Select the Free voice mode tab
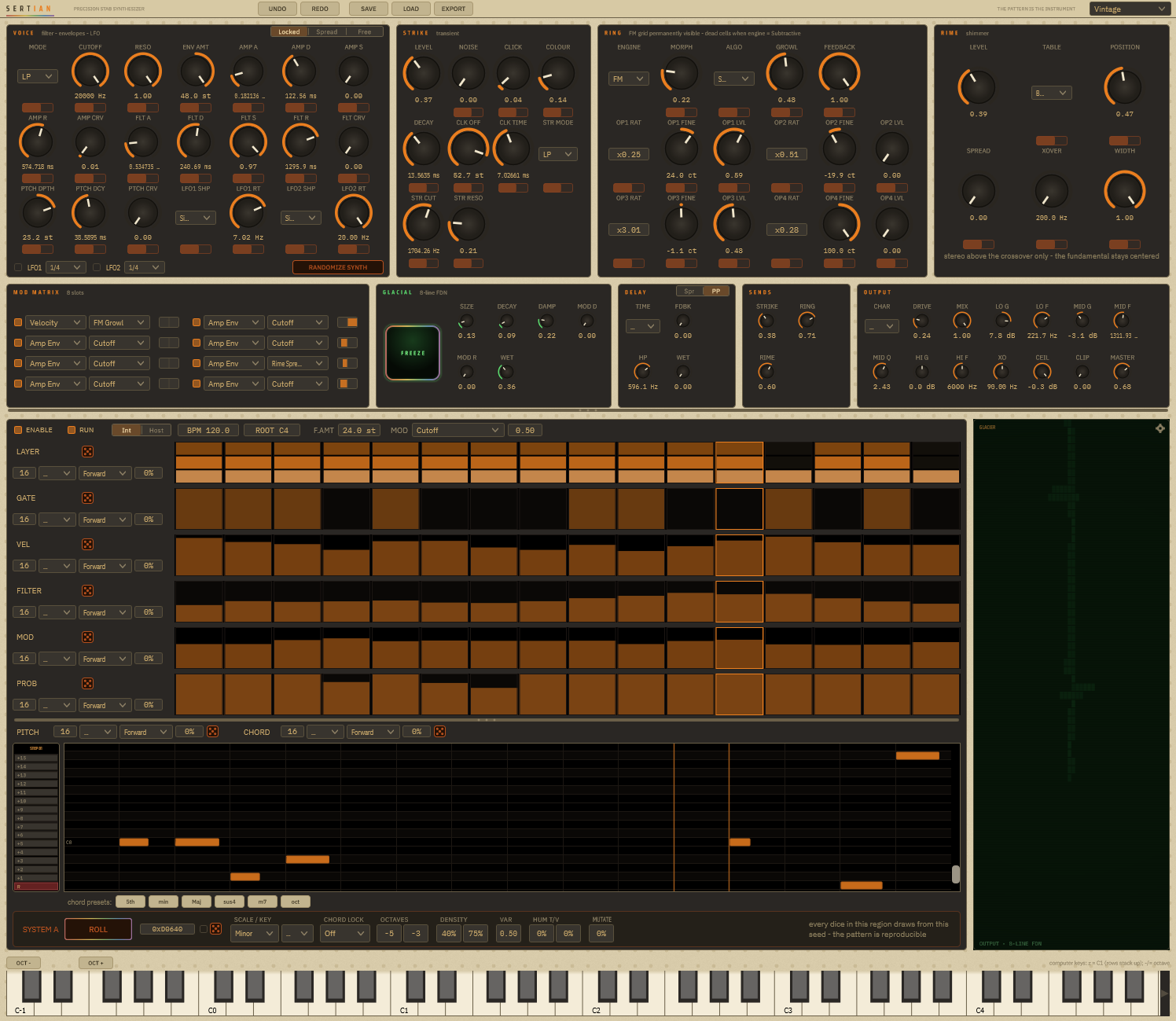This screenshot has width=1176, height=1021. pos(365,31)
